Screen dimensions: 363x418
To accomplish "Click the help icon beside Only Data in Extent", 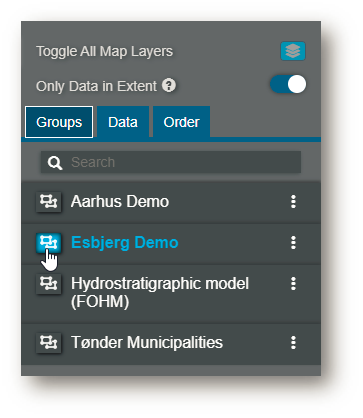I will click(x=169, y=86).
